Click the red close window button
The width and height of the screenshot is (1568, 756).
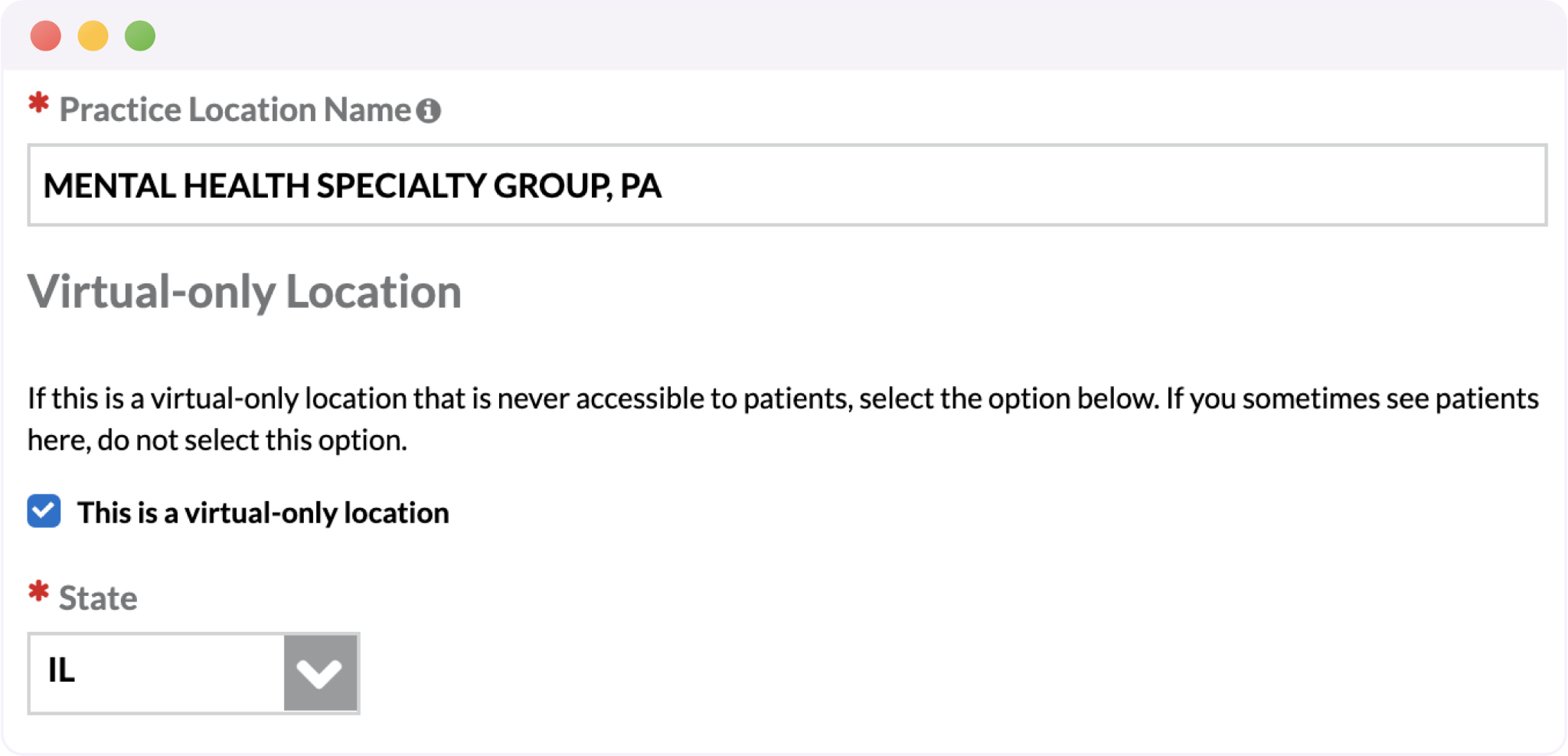(x=46, y=36)
